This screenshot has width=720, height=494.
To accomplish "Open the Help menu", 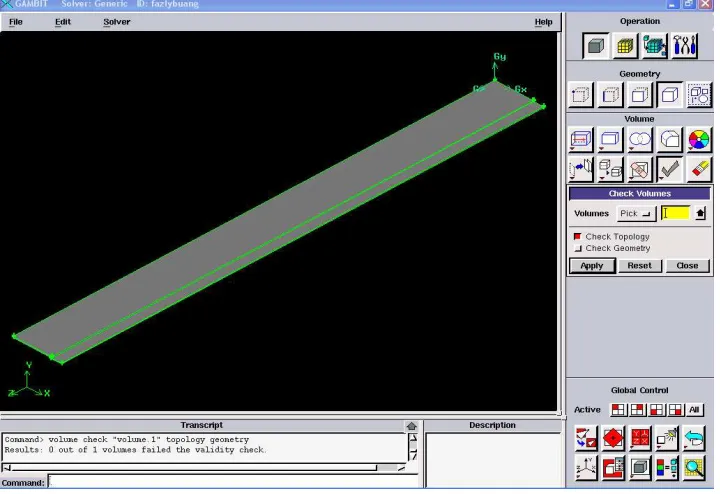I will click(x=543, y=22).
